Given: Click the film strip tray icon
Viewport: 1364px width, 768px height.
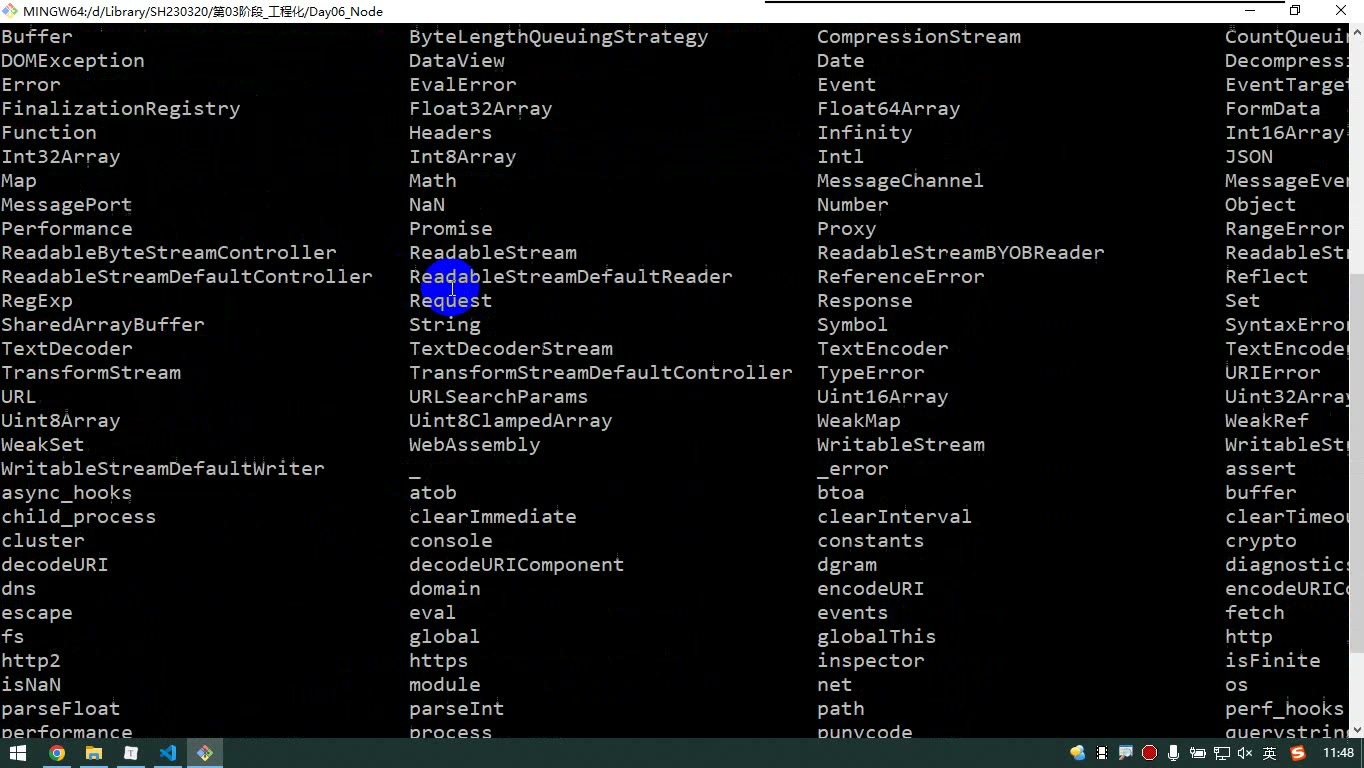Looking at the screenshot, I should [x=1102, y=753].
